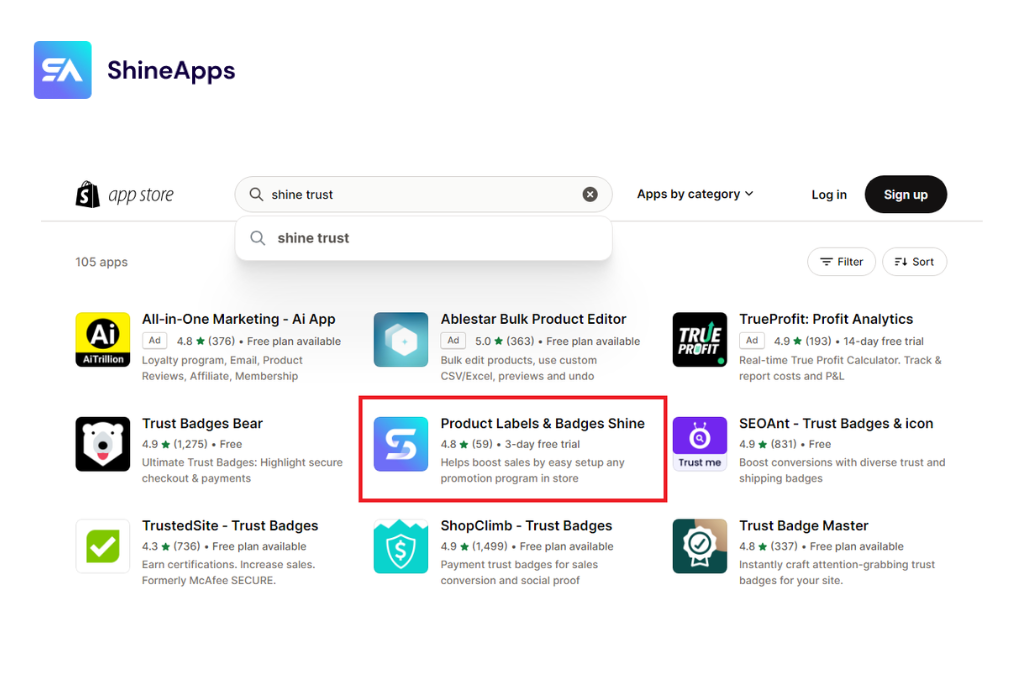1024x700 pixels.
Task: Open the TrueProfit: Profit Analytics title
Action: (x=826, y=319)
